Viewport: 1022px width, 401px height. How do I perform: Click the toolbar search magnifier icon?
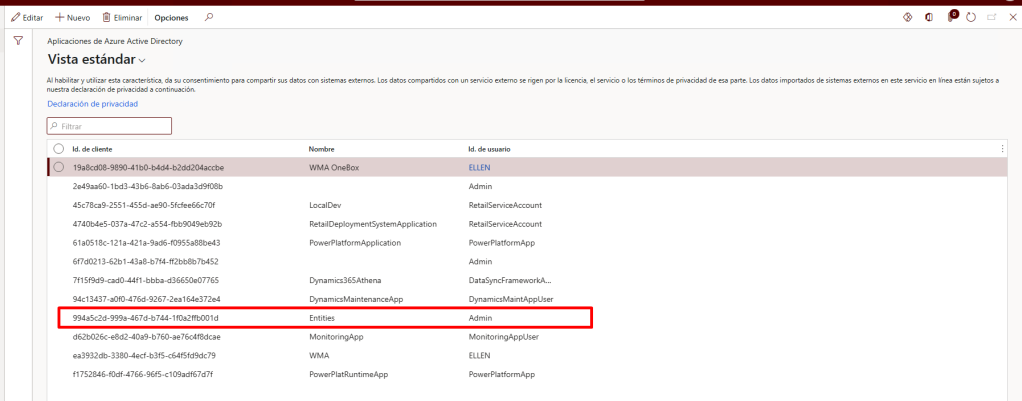[x=208, y=17]
